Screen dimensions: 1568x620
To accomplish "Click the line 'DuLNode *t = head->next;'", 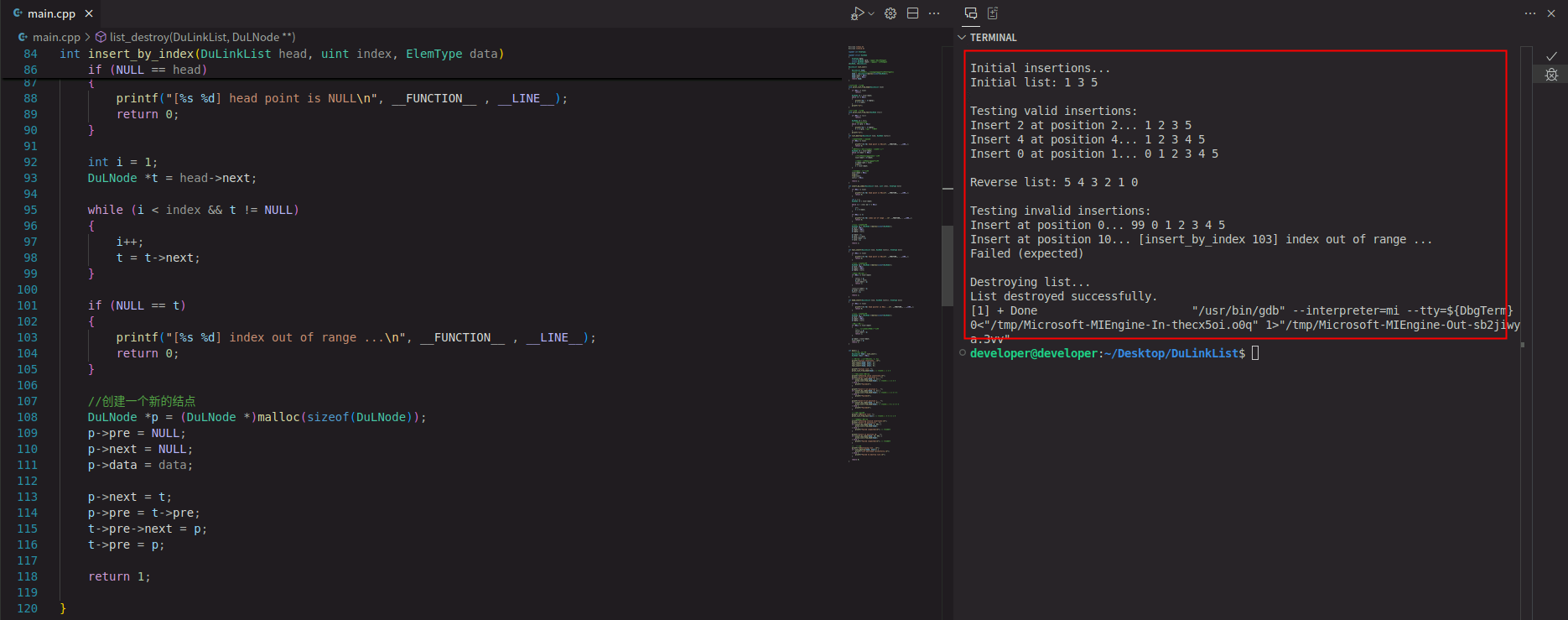I will coord(172,178).
